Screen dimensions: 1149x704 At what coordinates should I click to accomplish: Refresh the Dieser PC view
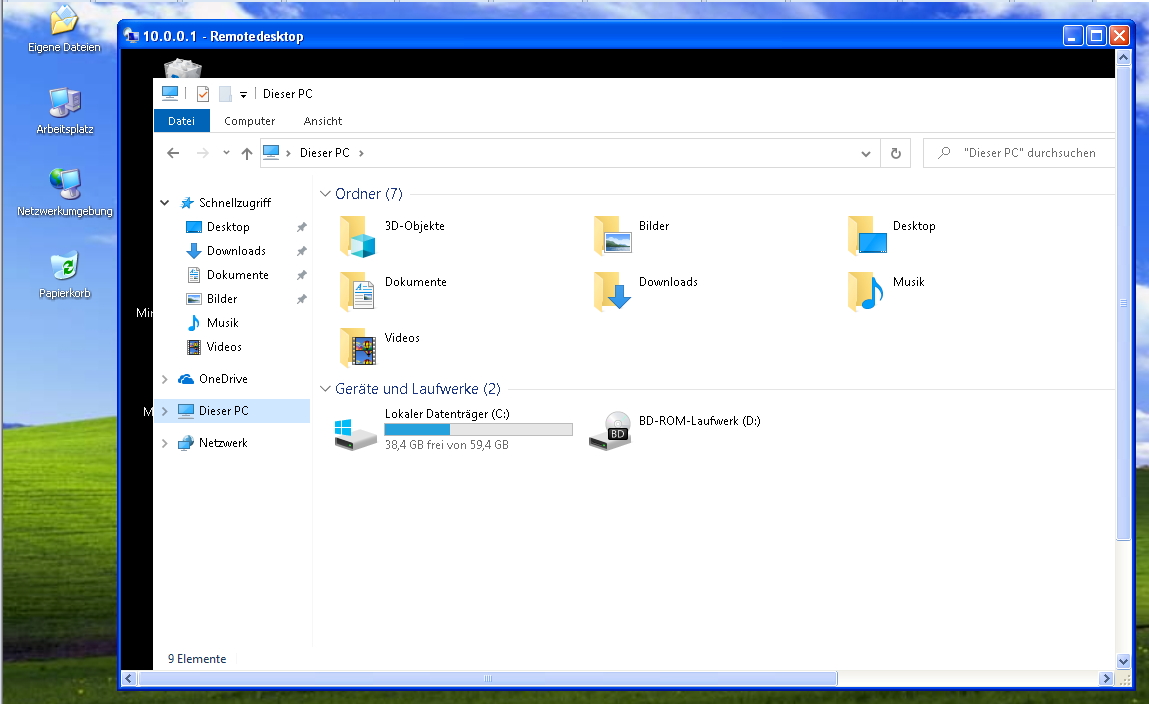895,153
